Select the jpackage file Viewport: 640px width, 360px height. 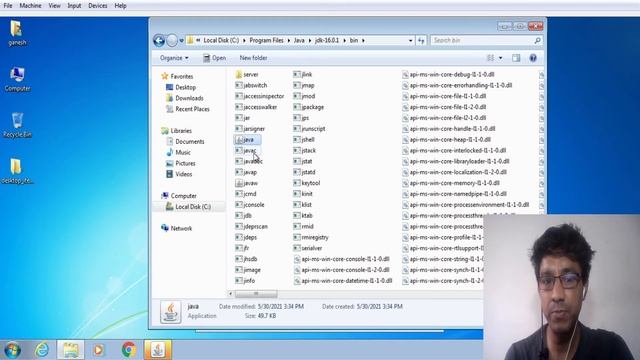(309, 107)
